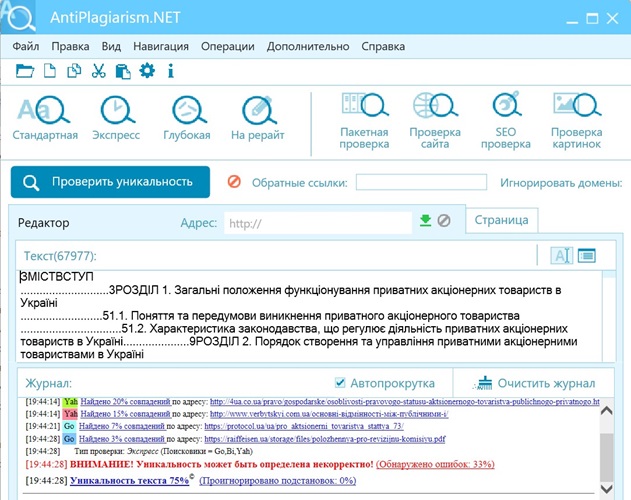This screenshot has height=500, width=631.
Task: Open the 4ua.co.ua match URL link
Action: [405, 401]
